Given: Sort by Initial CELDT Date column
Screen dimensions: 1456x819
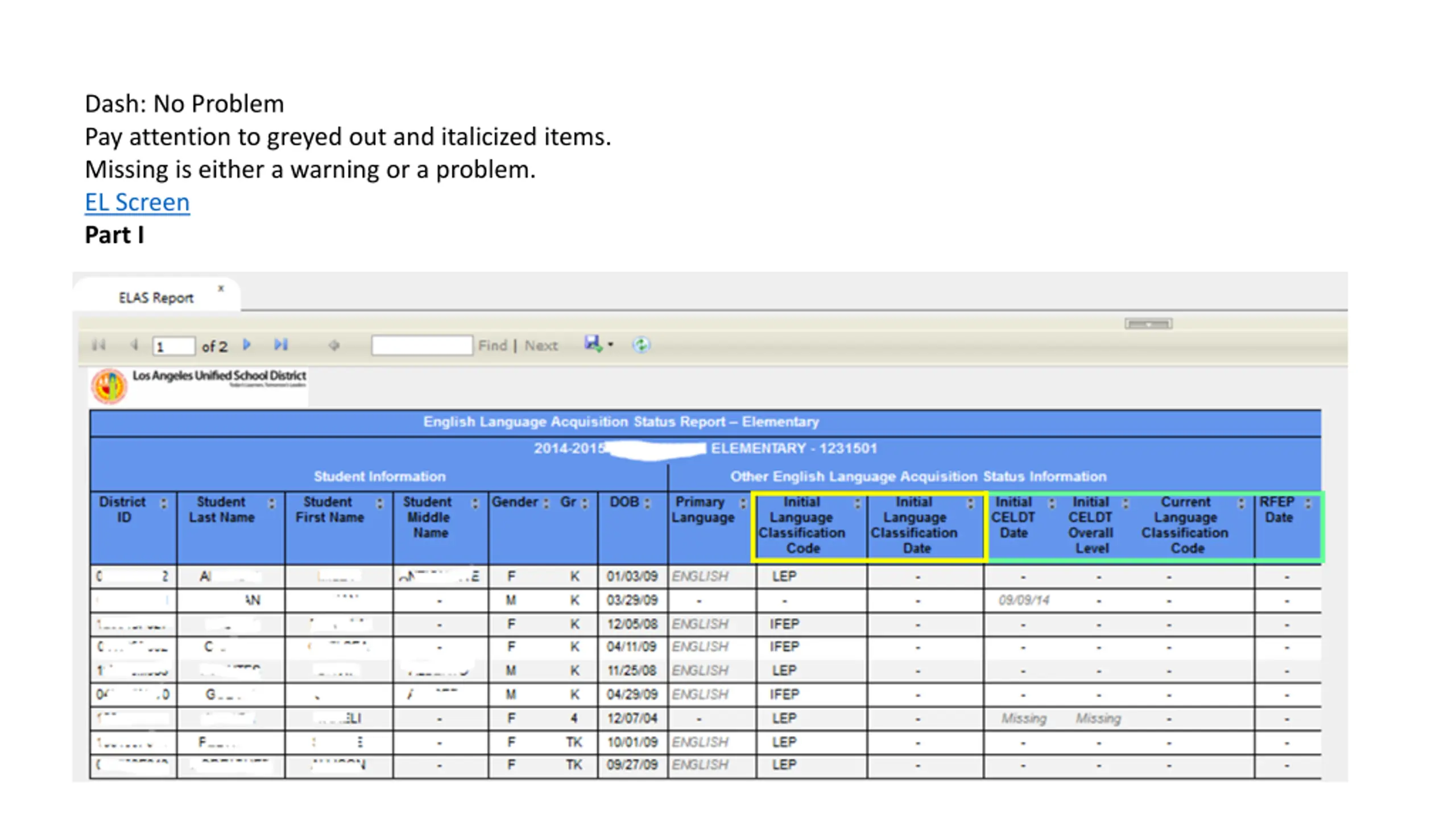Looking at the screenshot, I should pyautogui.click(x=1052, y=503).
